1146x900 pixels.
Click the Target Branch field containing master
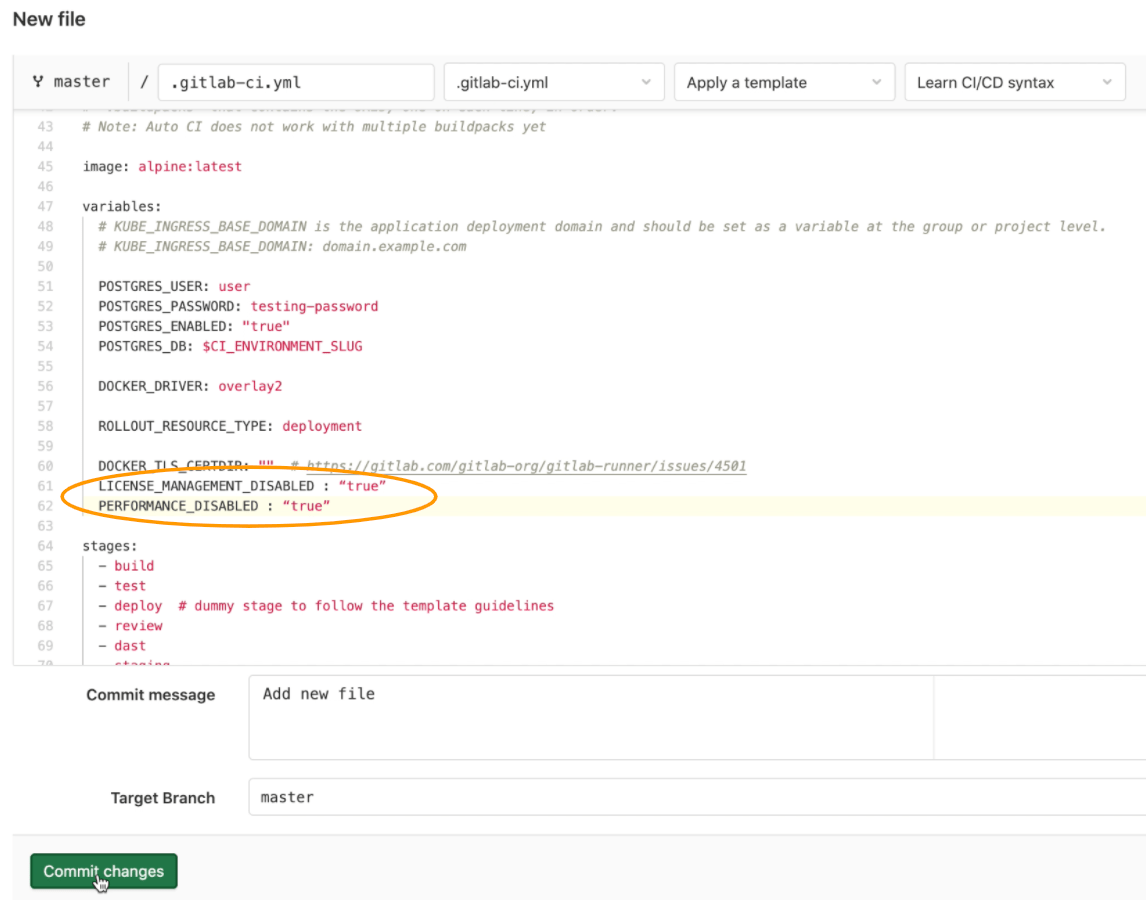click(x=696, y=797)
